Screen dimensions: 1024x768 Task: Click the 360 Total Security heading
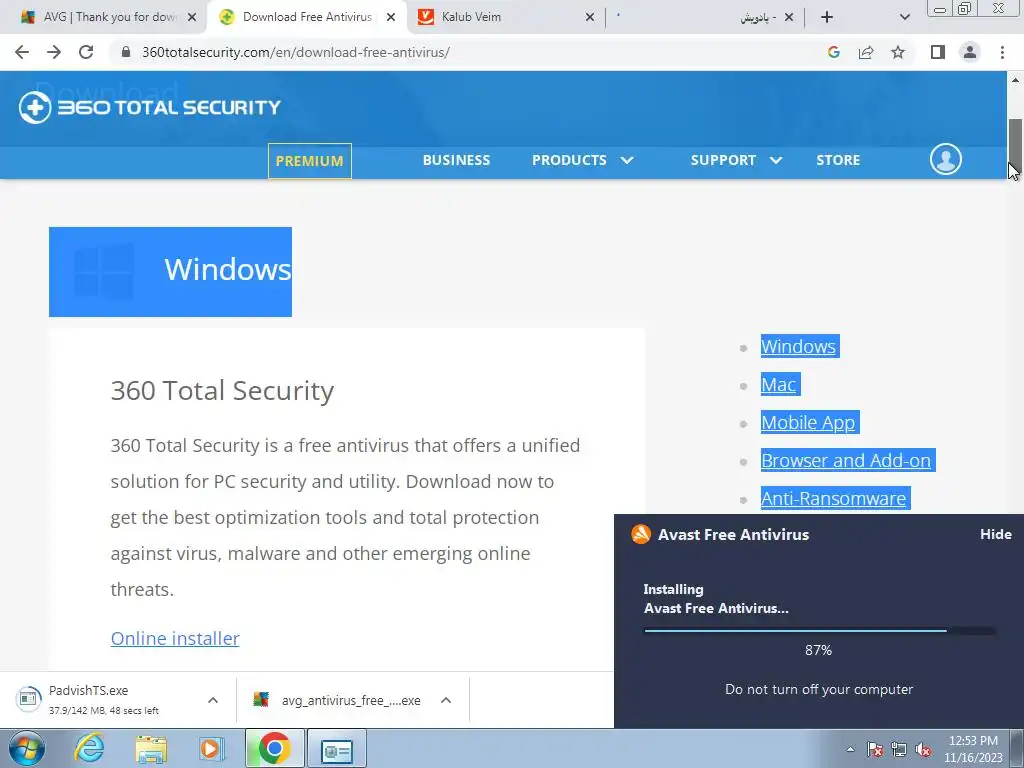[222, 391]
